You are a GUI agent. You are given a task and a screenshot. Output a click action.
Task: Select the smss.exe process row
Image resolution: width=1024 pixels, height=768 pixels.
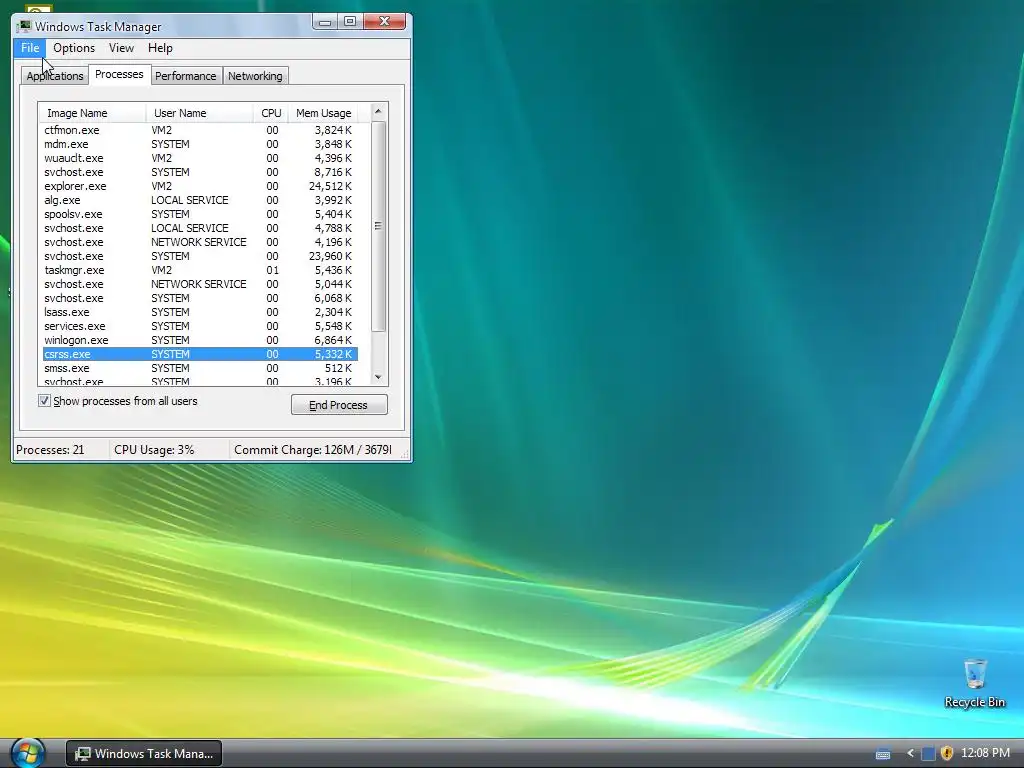tap(200, 369)
